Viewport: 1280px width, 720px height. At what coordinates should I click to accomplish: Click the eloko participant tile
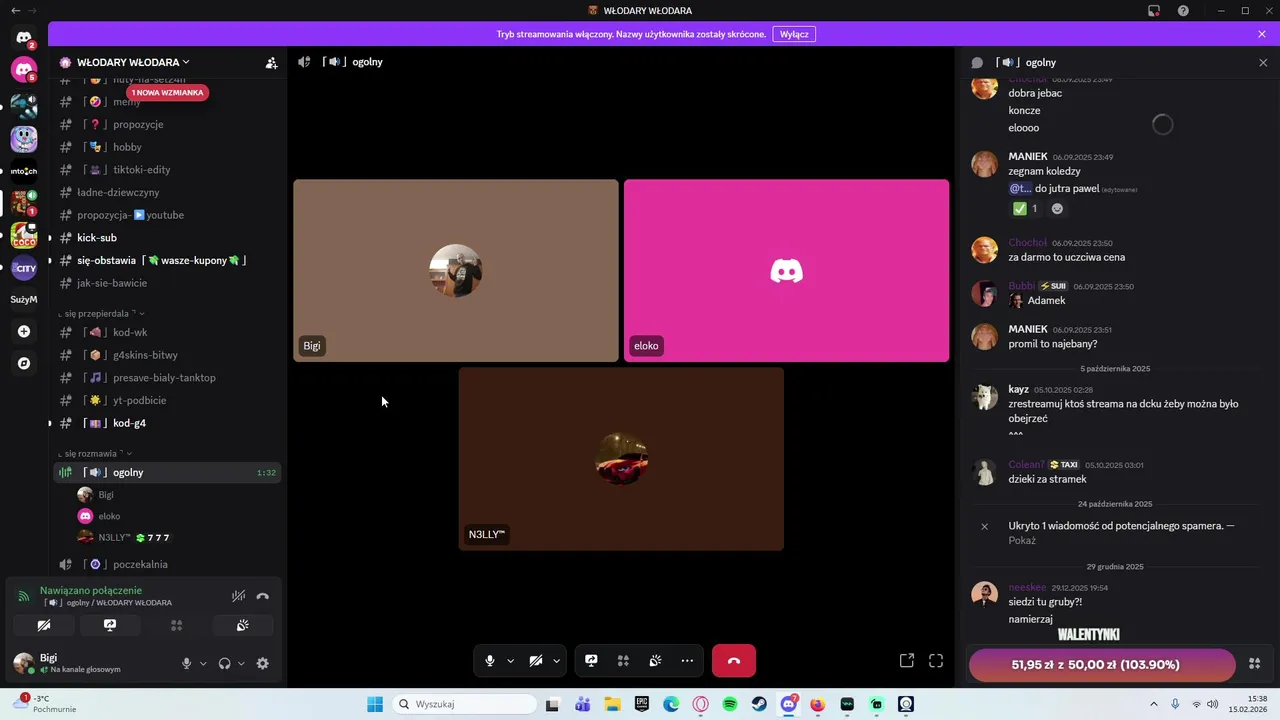coord(786,270)
